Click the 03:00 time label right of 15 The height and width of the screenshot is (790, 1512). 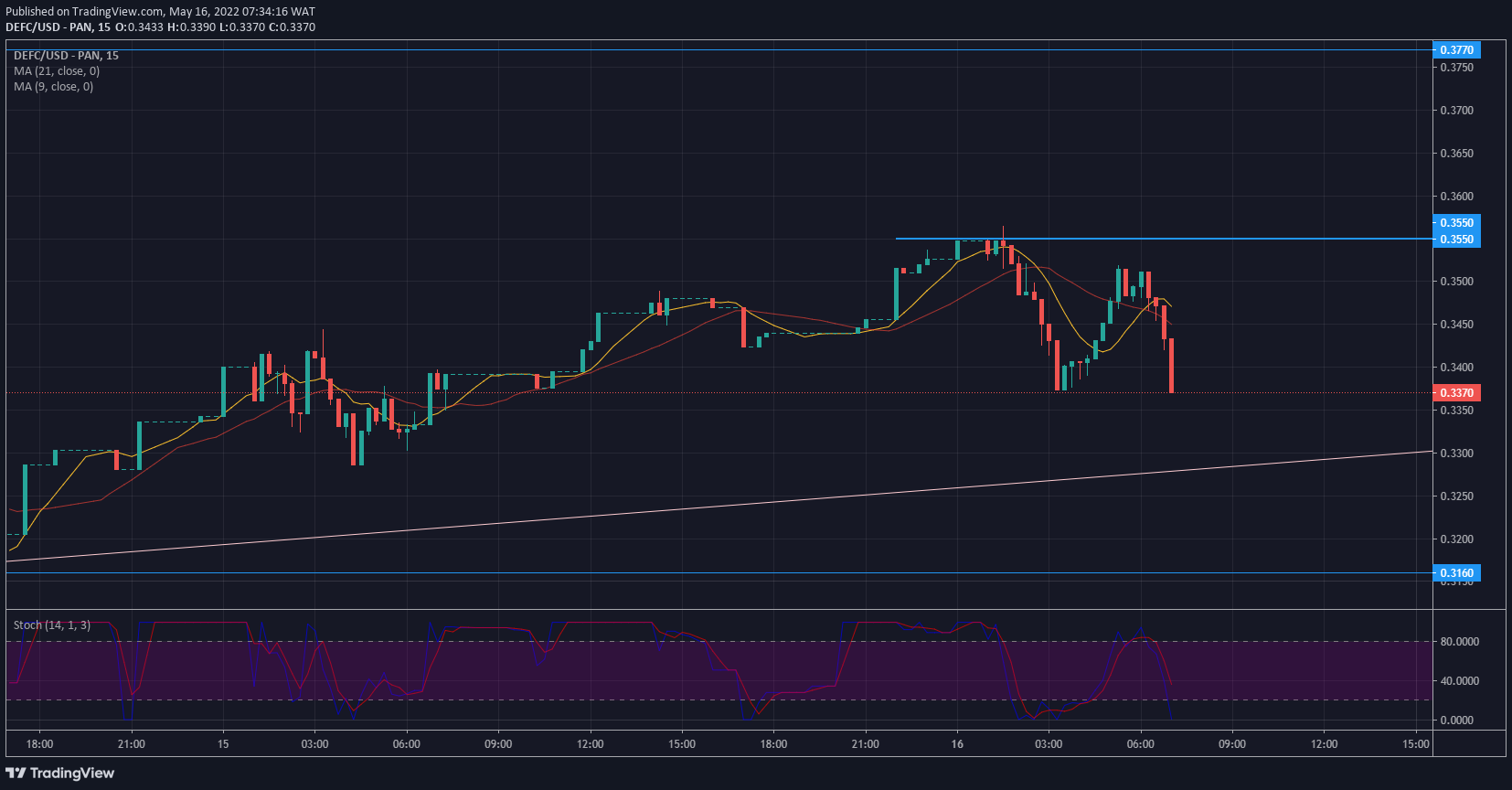point(314,744)
